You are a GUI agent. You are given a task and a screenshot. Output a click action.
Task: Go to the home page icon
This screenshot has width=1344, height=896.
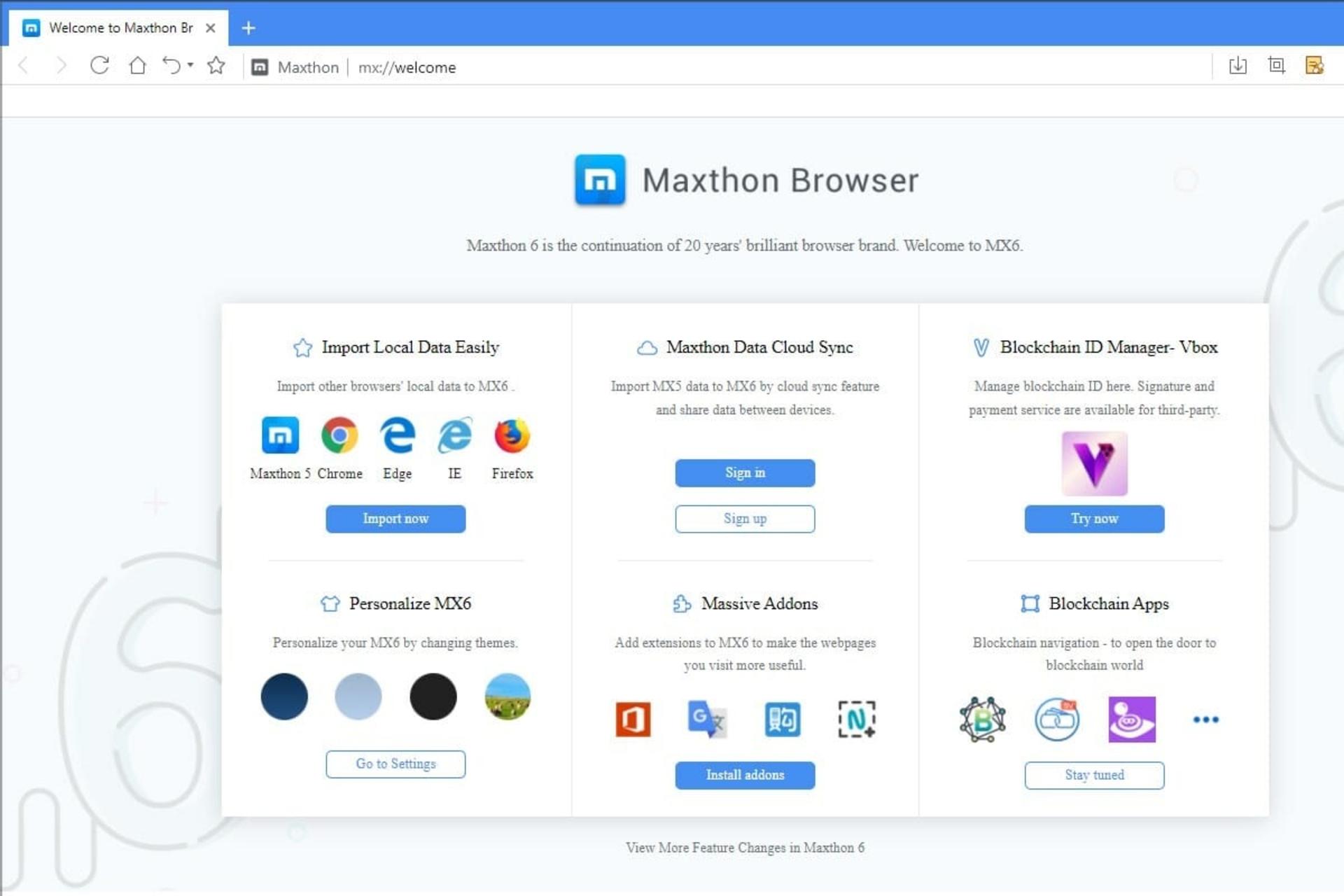(x=137, y=66)
